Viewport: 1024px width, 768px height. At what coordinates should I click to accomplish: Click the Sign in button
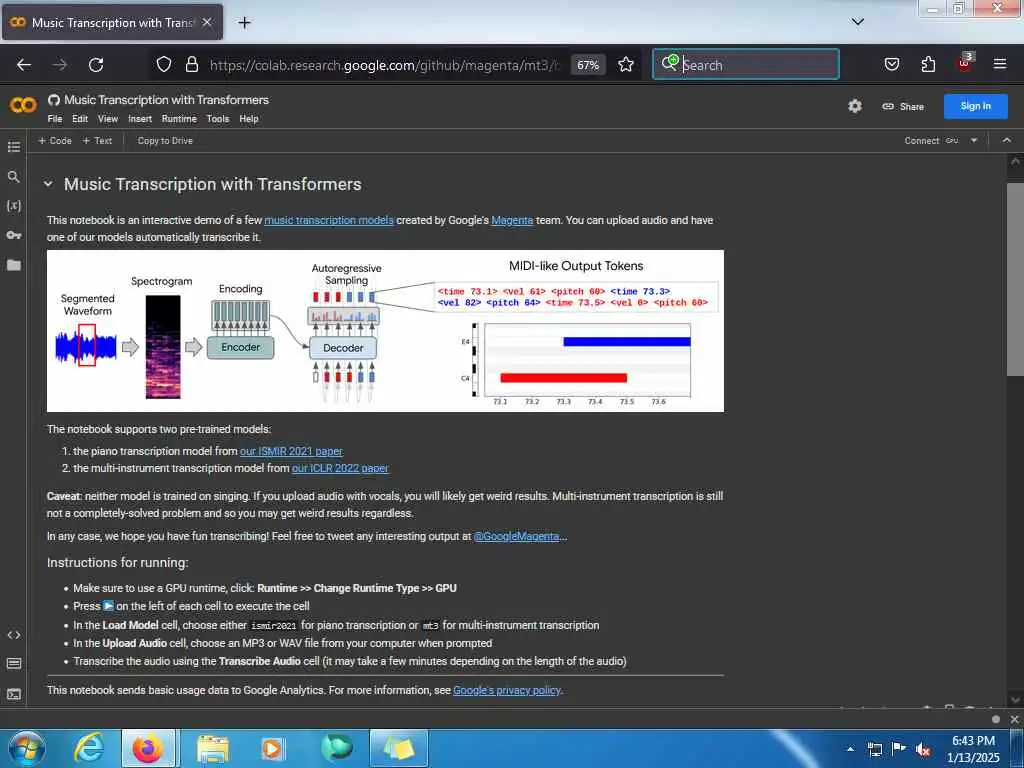click(975, 106)
